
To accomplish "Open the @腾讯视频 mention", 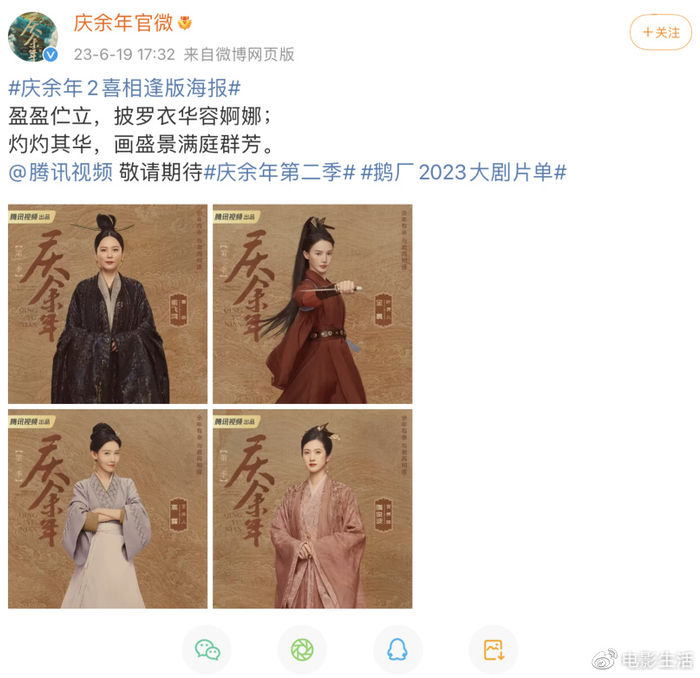I will pyautogui.click(x=61, y=172).
